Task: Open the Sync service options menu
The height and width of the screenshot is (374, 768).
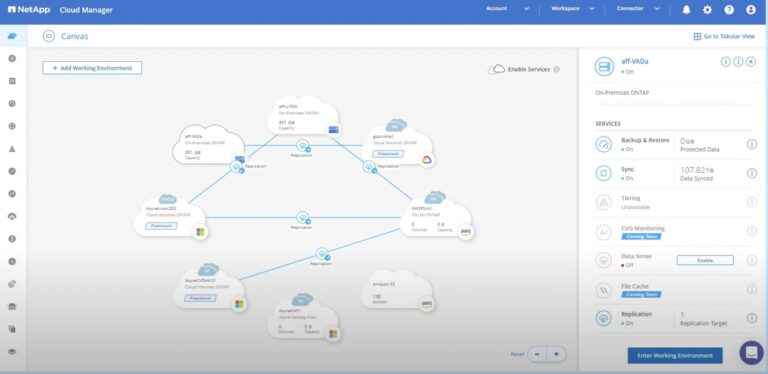Action: [x=752, y=173]
